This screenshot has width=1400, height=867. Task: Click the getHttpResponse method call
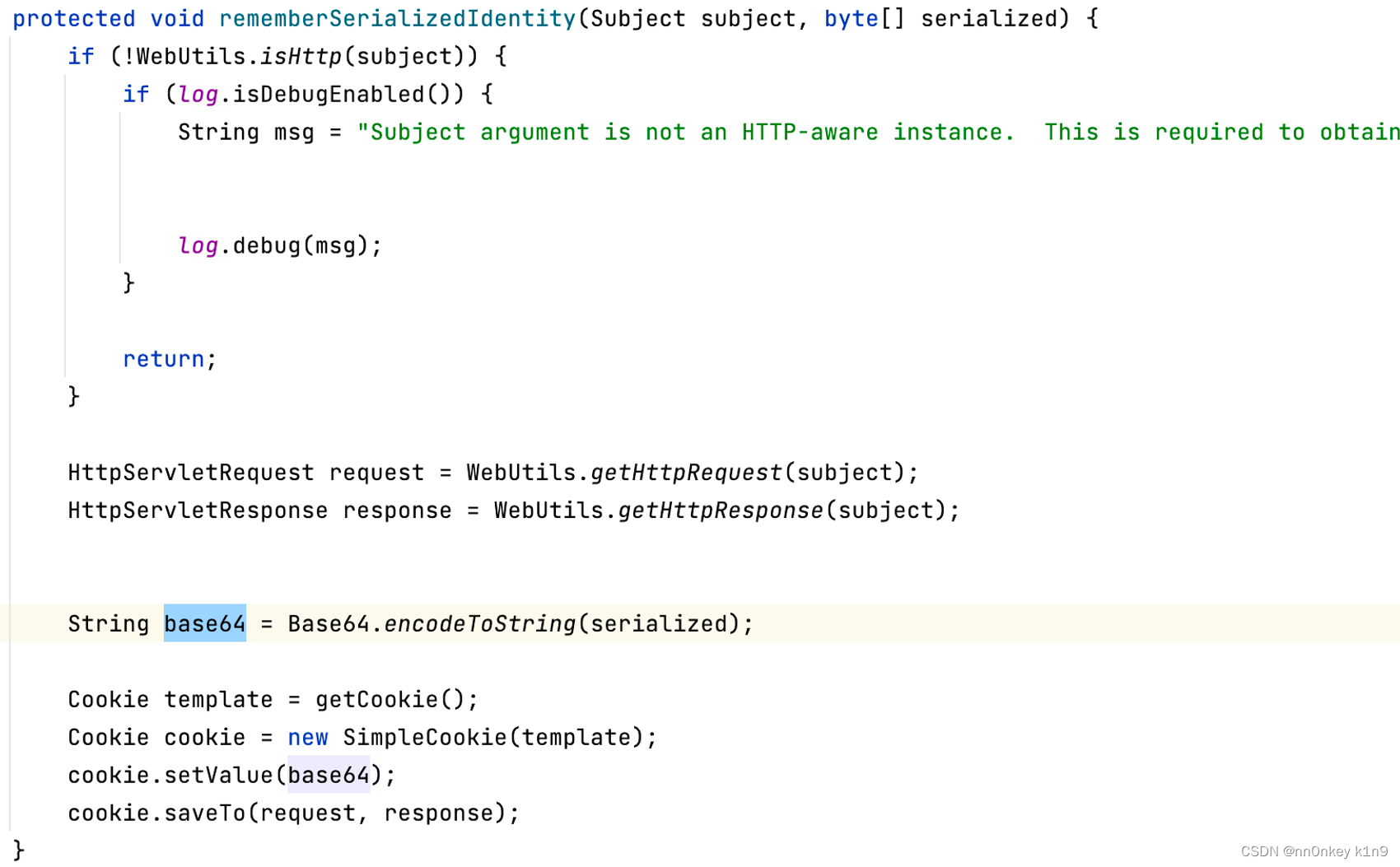pyautogui.click(x=721, y=510)
